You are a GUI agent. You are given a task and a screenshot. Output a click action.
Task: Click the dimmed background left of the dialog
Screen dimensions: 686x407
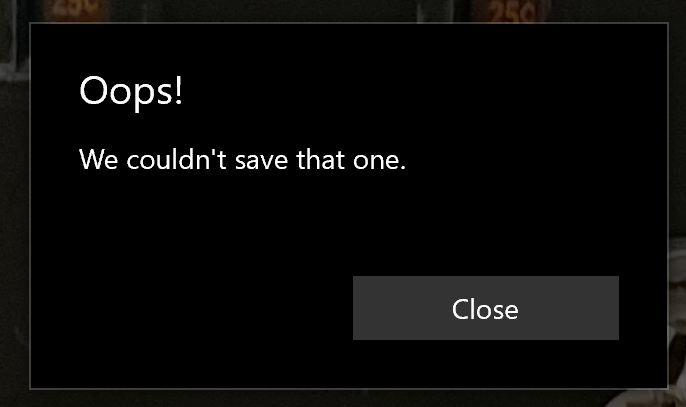point(14,206)
